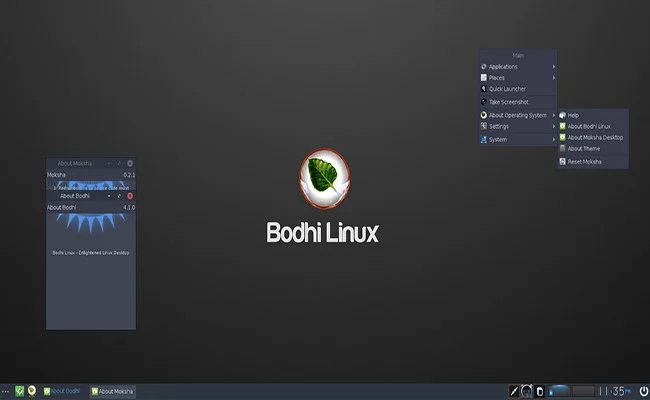650x400 pixels.
Task: Select About Operating System menu entry
Action: (518, 115)
